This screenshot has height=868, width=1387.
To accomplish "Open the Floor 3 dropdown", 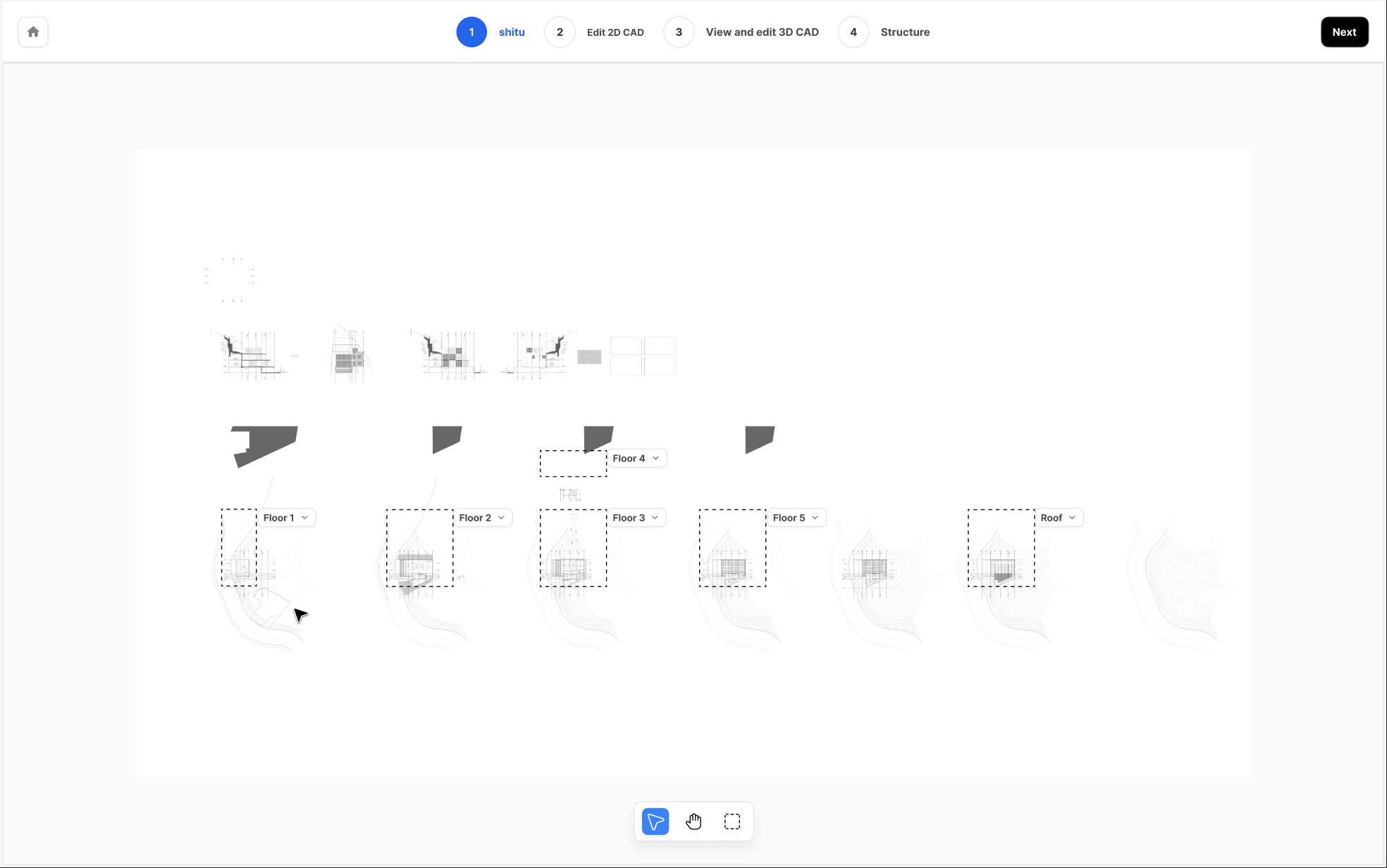I will click(636, 518).
